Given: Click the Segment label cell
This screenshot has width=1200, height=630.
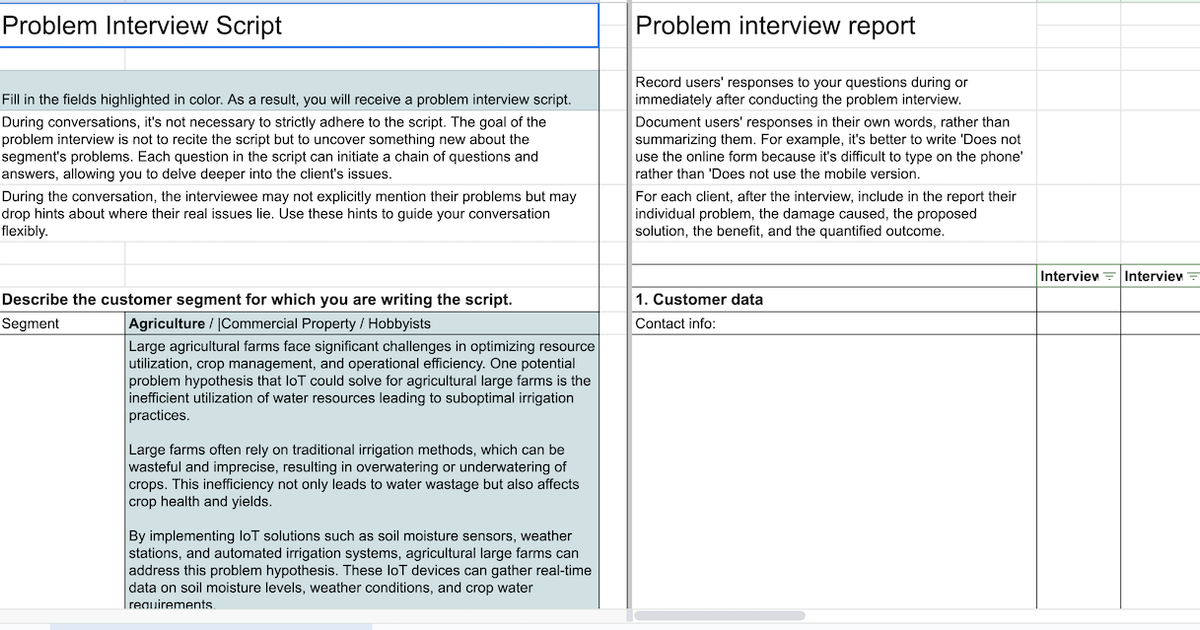Looking at the screenshot, I should click(x=60, y=323).
